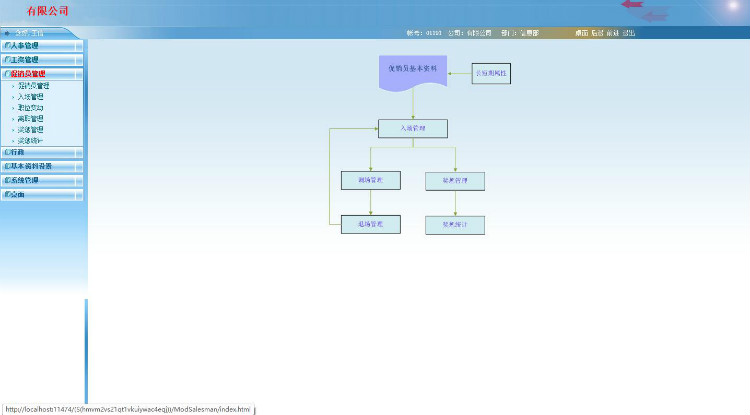The width and height of the screenshot is (750, 415).
Task: Open the 离职管理 submenu item
Action: coord(31,119)
